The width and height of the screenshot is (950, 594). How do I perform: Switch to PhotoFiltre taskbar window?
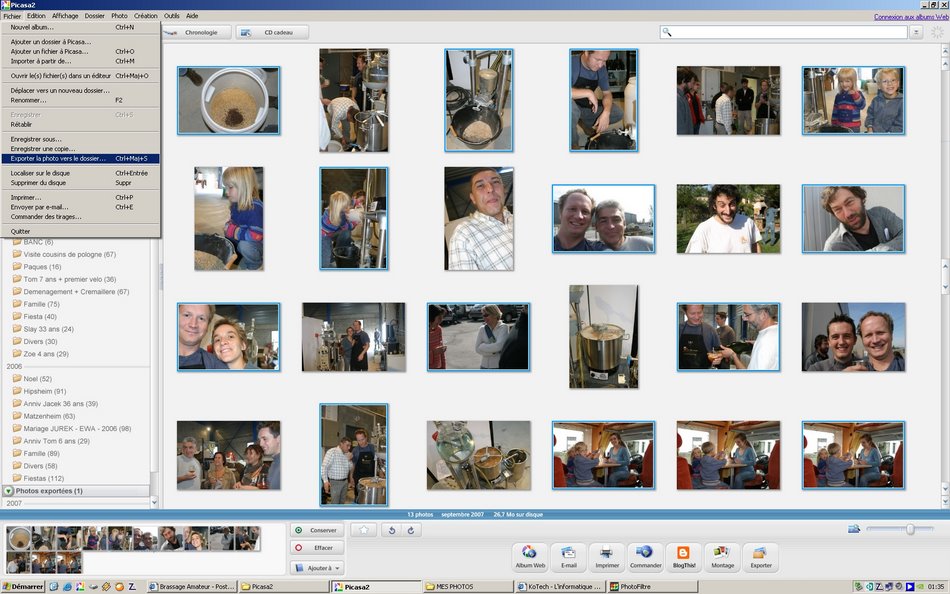(x=653, y=586)
